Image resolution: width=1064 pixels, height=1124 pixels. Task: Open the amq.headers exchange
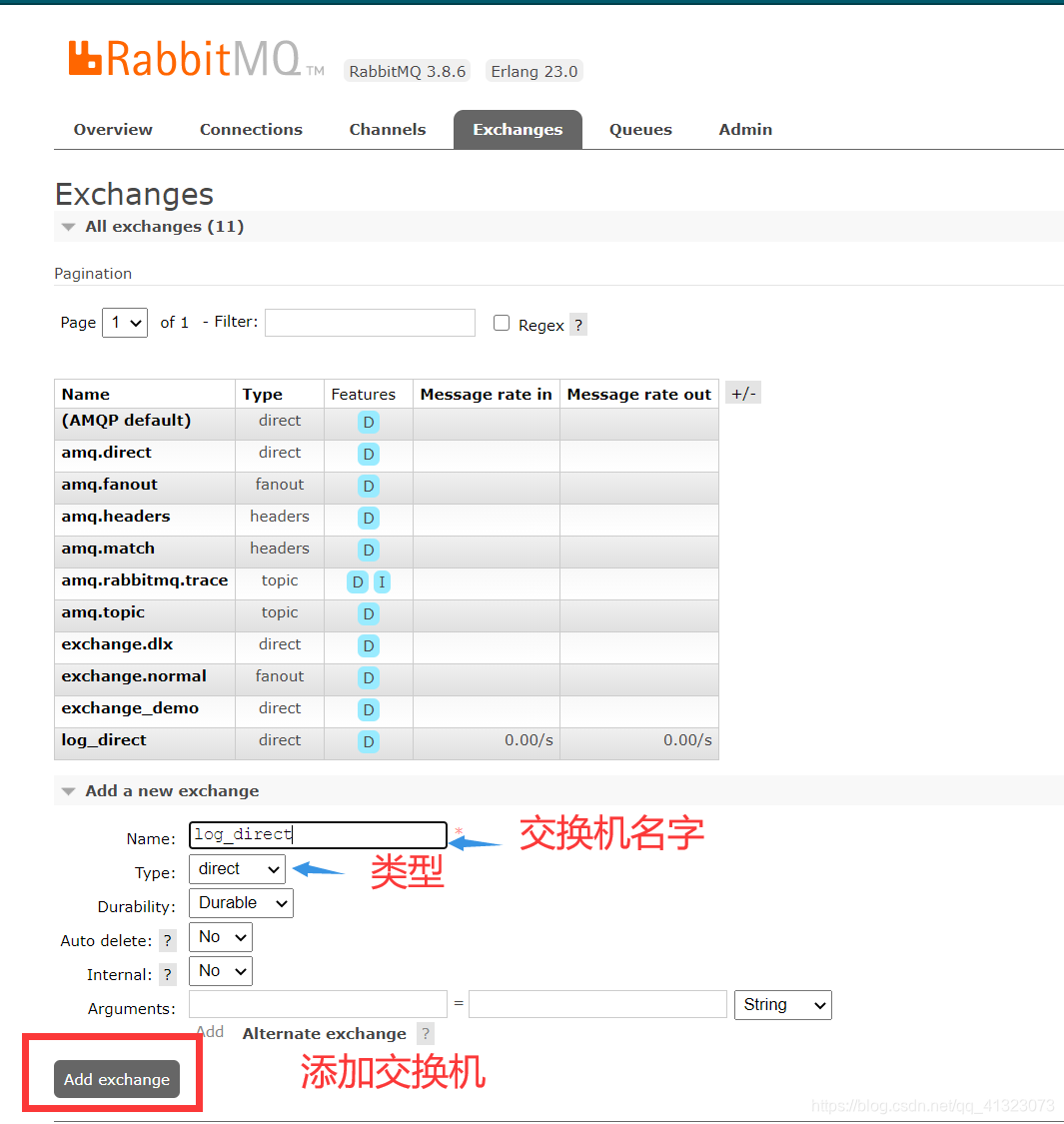click(116, 517)
